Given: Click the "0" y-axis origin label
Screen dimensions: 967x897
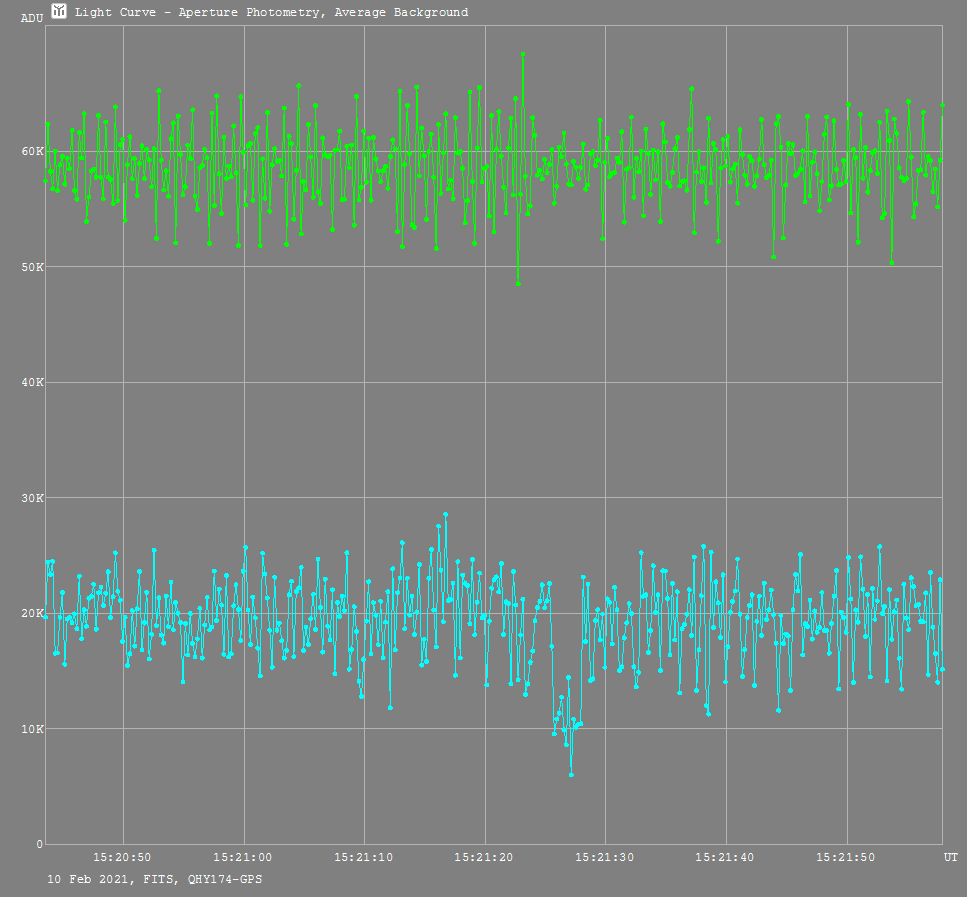Looking at the screenshot, I should tap(40, 844).
